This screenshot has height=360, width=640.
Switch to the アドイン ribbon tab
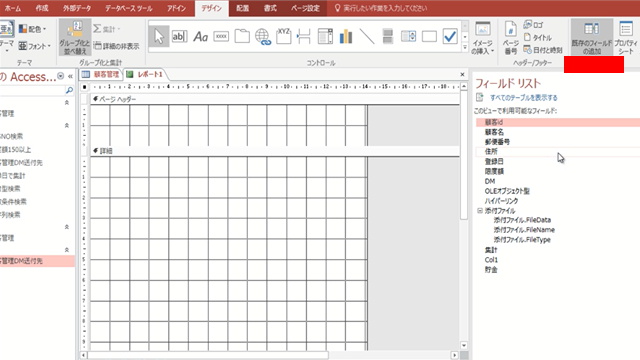pyautogui.click(x=176, y=8)
